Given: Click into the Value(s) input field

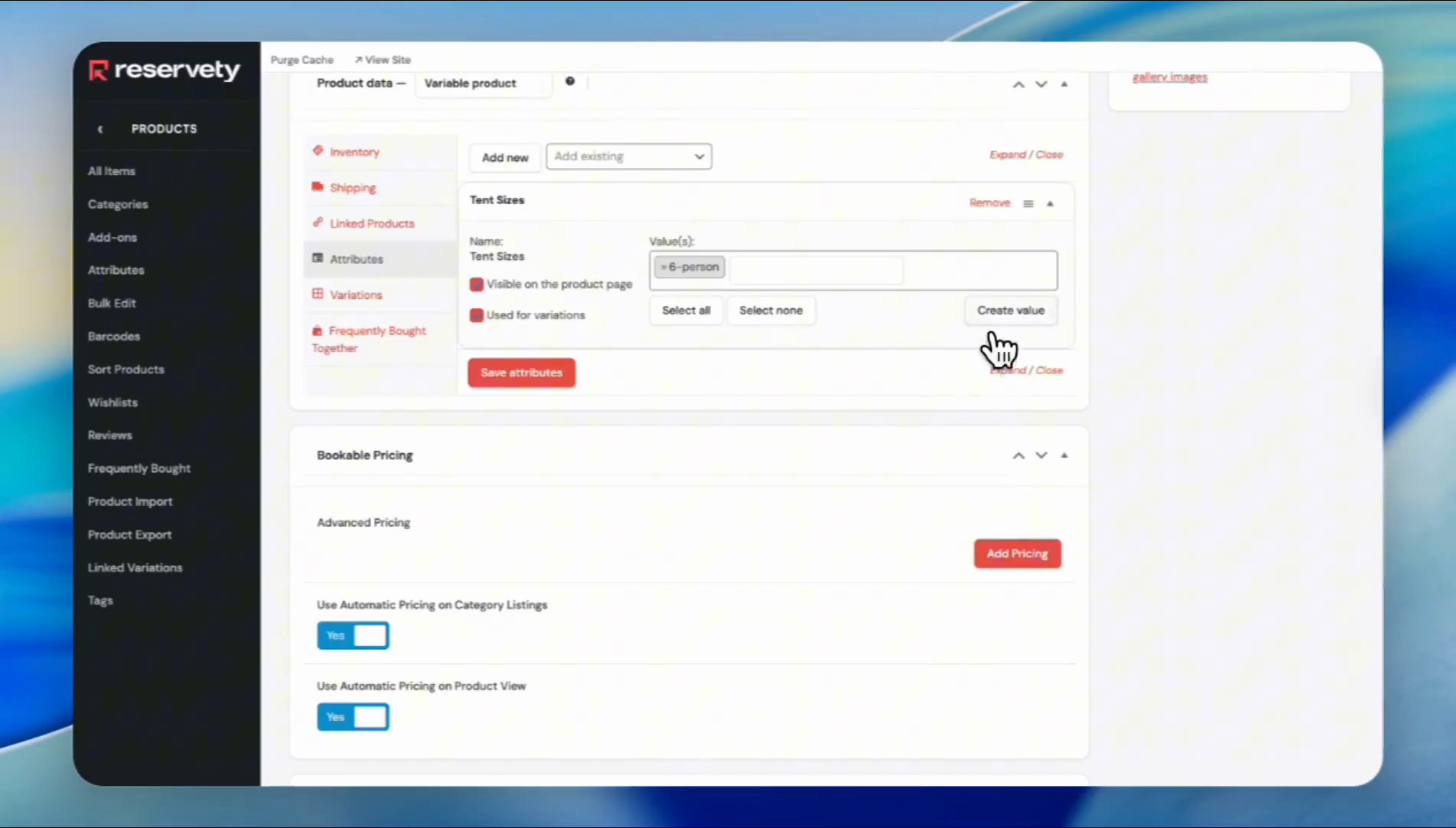Looking at the screenshot, I should pos(816,271).
